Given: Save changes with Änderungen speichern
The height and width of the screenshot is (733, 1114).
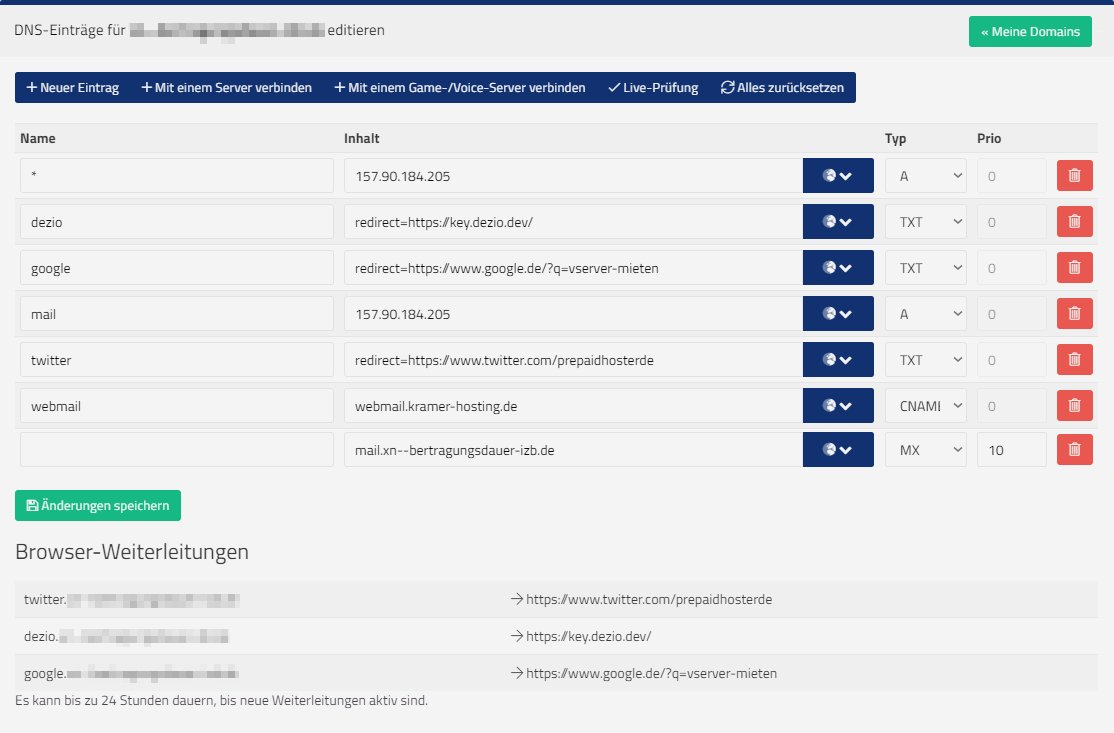Looking at the screenshot, I should pyautogui.click(x=98, y=505).
